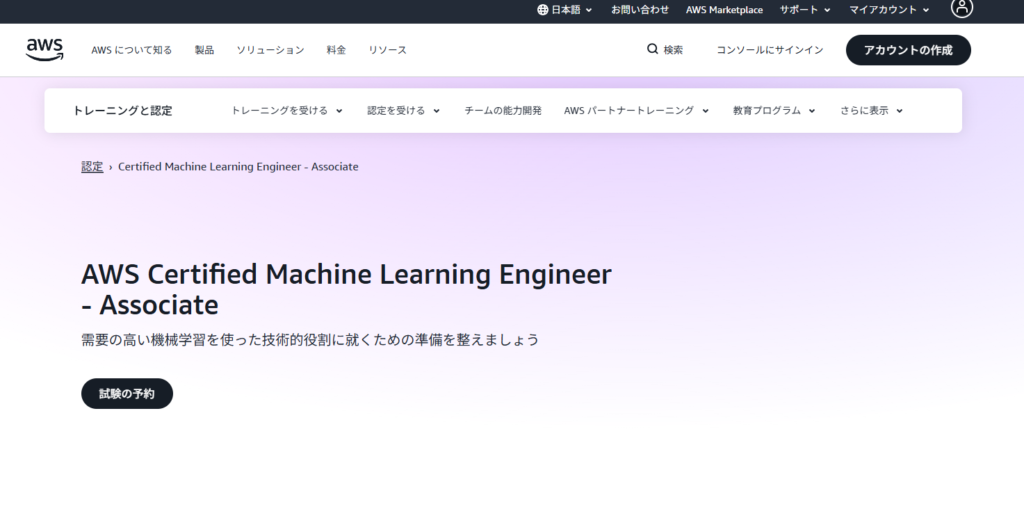Screen dimensions: 1024x516
Task: Click the 試験の予約 button
Action: [127, 394]
